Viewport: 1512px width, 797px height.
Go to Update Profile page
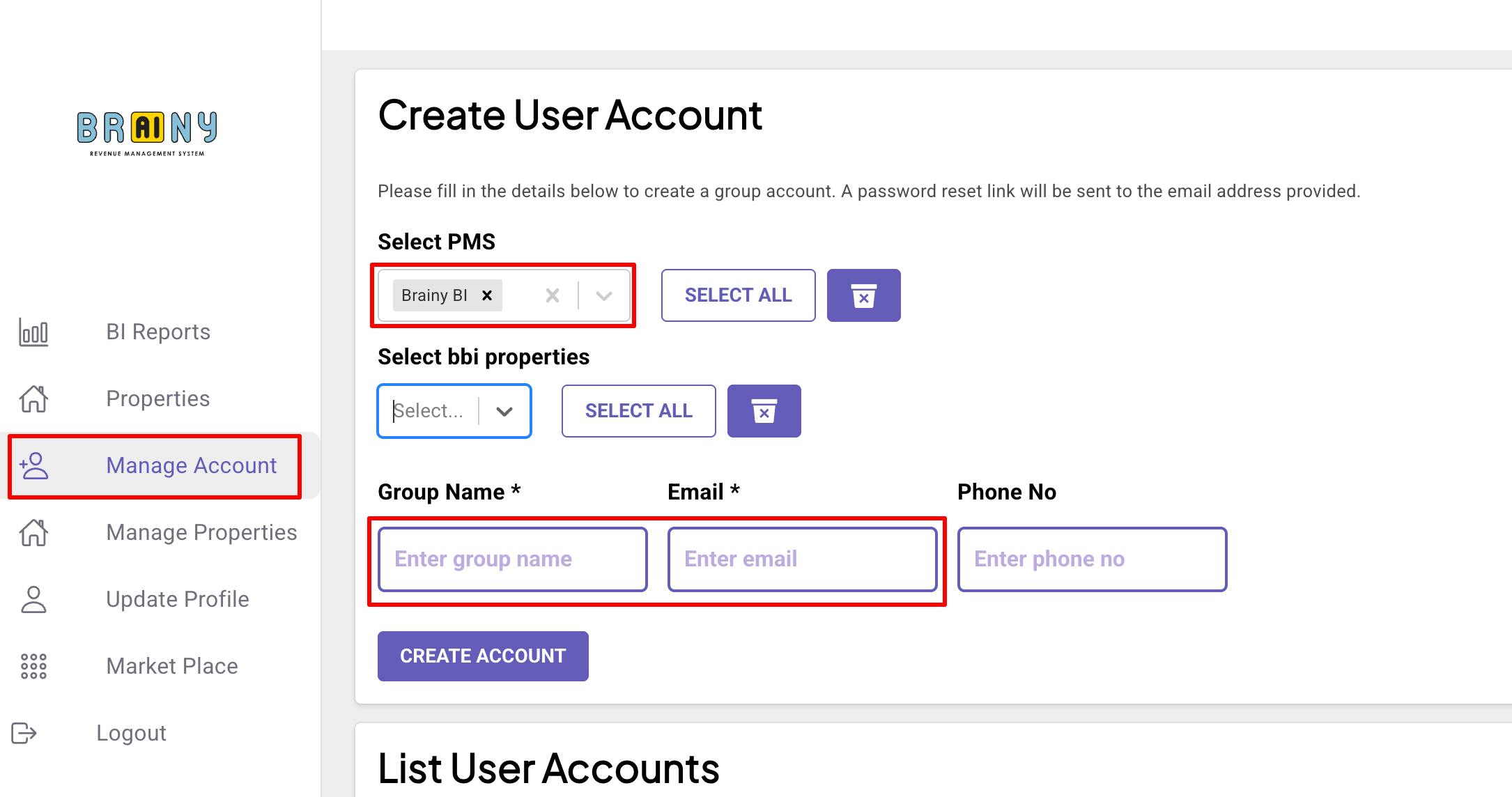coord(177,599)
